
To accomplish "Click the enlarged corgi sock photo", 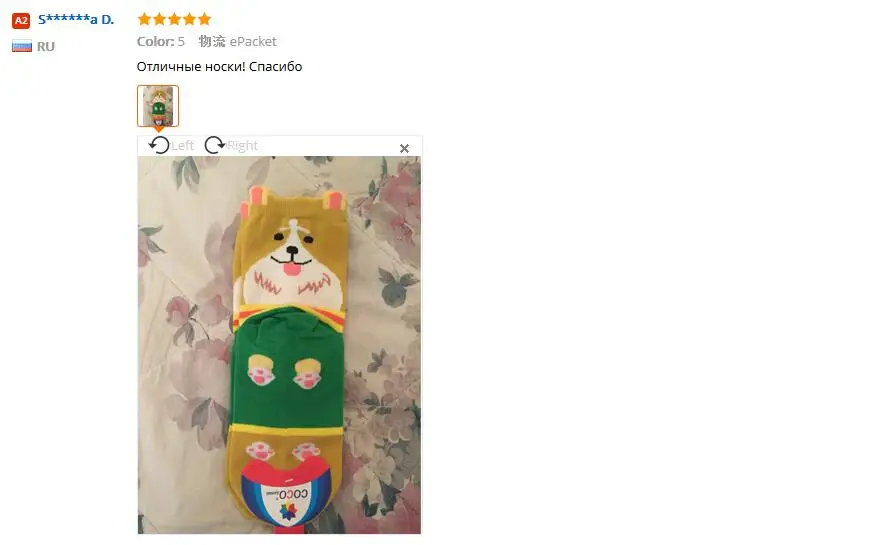I will 279,345.
